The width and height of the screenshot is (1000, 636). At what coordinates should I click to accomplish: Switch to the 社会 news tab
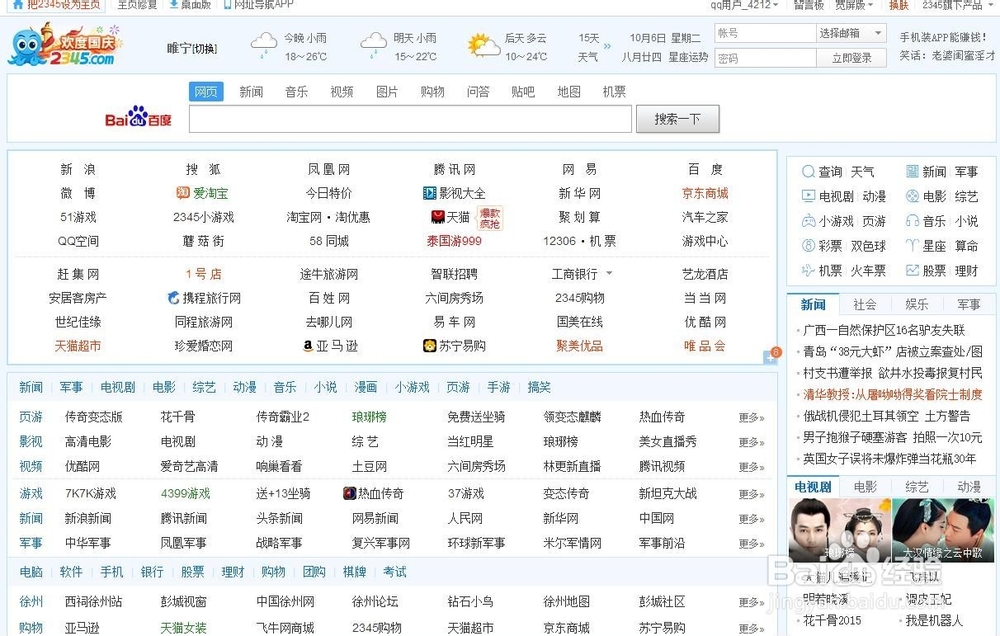pyautogui.click(x=865, y=304)
